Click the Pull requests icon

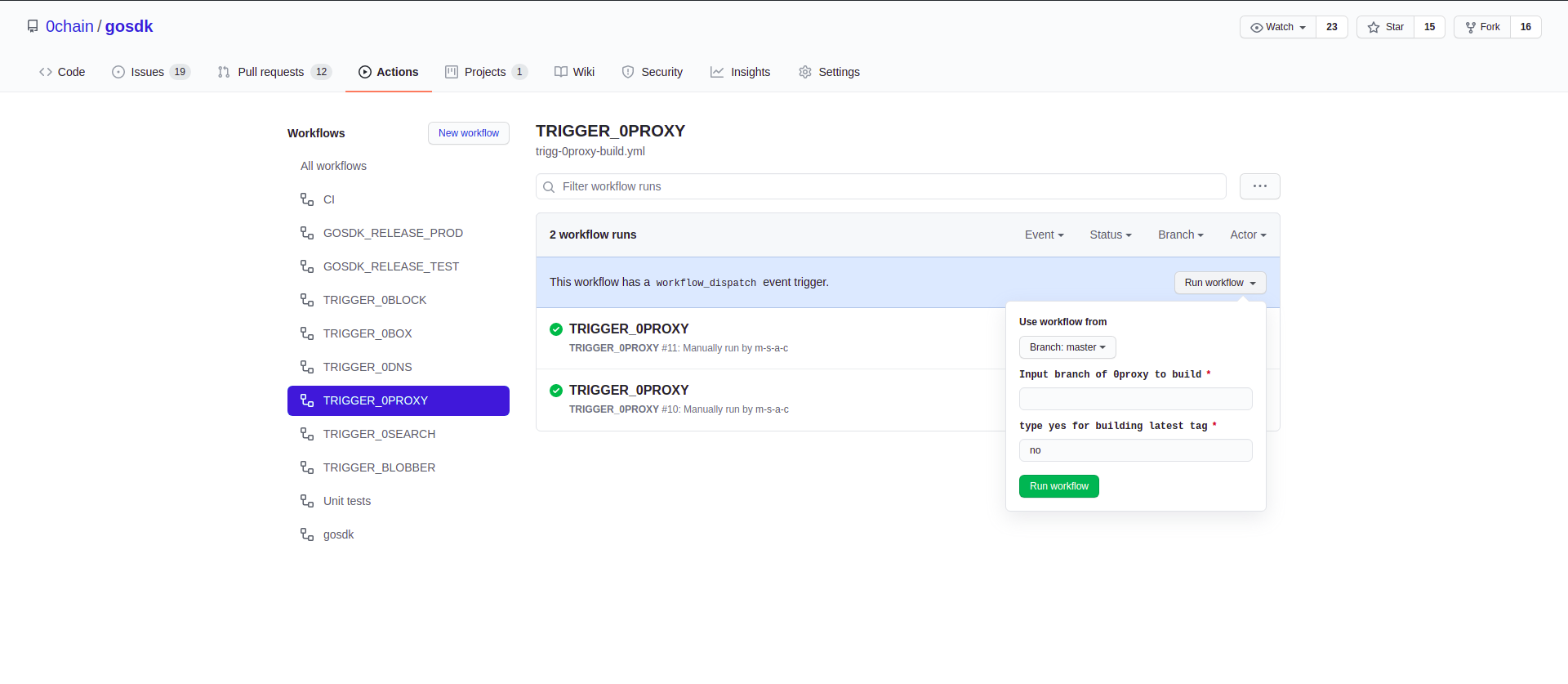(x=224, y=72)
